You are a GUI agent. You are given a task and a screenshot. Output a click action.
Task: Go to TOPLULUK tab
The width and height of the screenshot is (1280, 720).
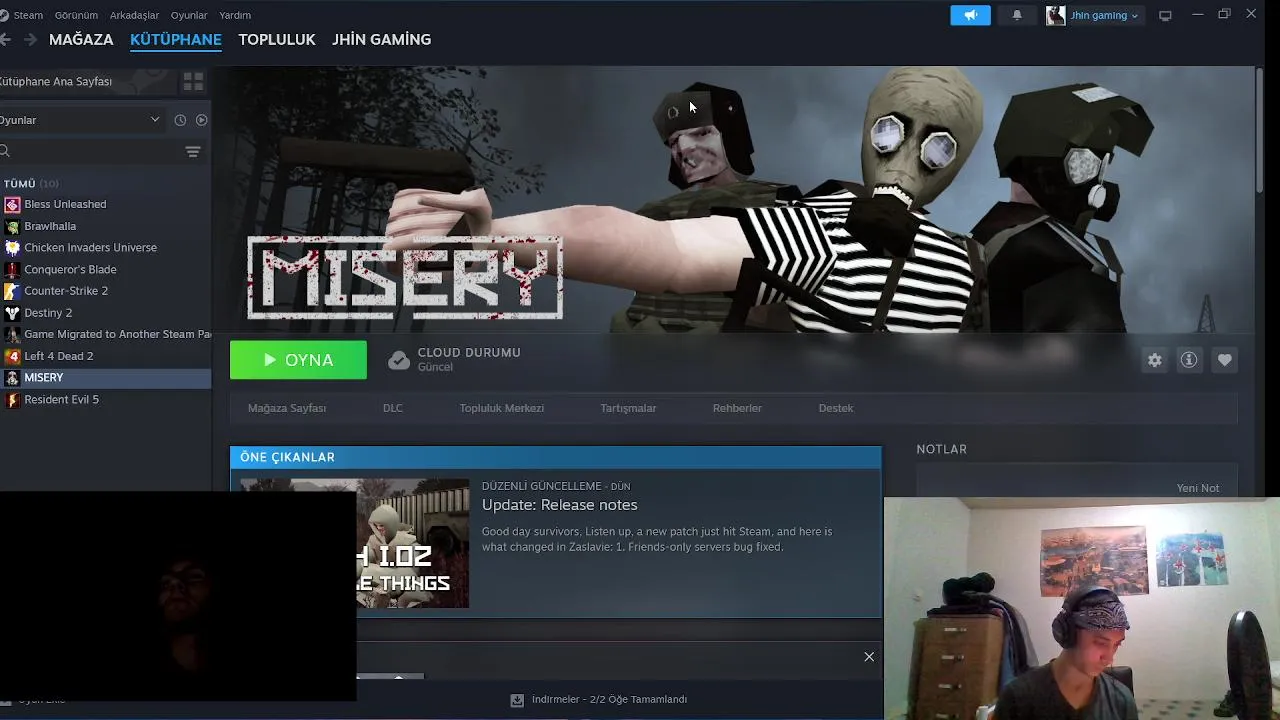click(x=277, y=39)
